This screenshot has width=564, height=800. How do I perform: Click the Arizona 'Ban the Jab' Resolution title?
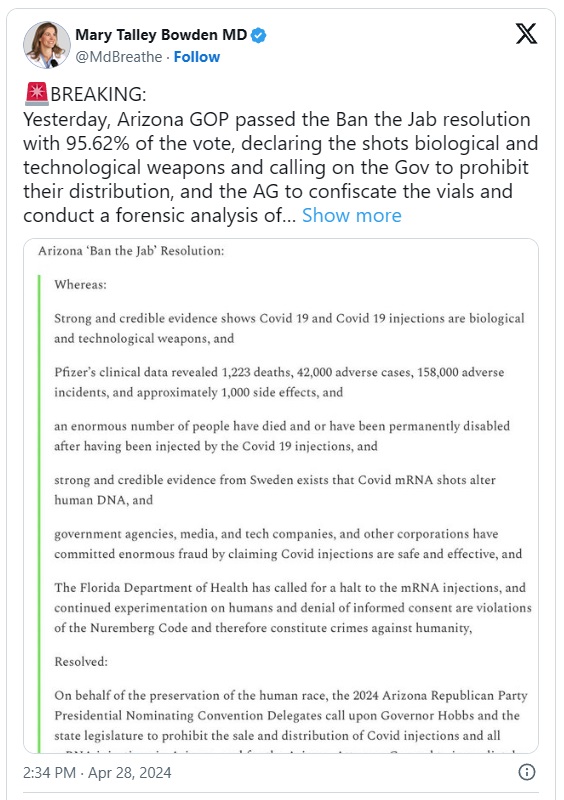[131, 251]
